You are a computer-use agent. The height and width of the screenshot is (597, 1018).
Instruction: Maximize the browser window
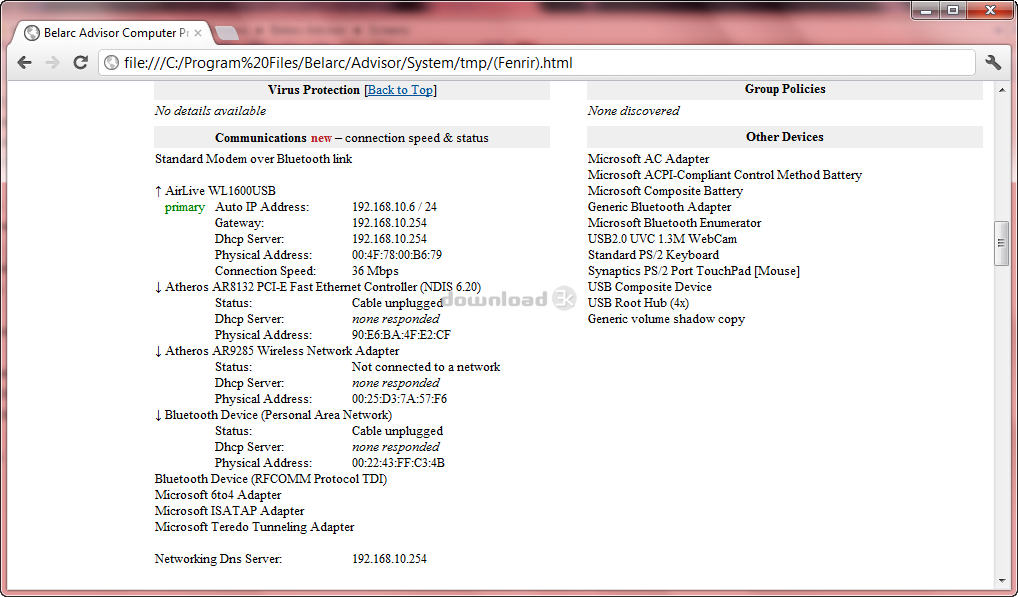952,10
